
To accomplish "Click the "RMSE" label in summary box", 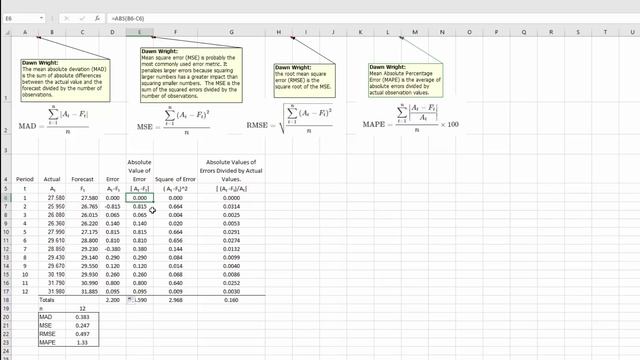I will point(47,334).
